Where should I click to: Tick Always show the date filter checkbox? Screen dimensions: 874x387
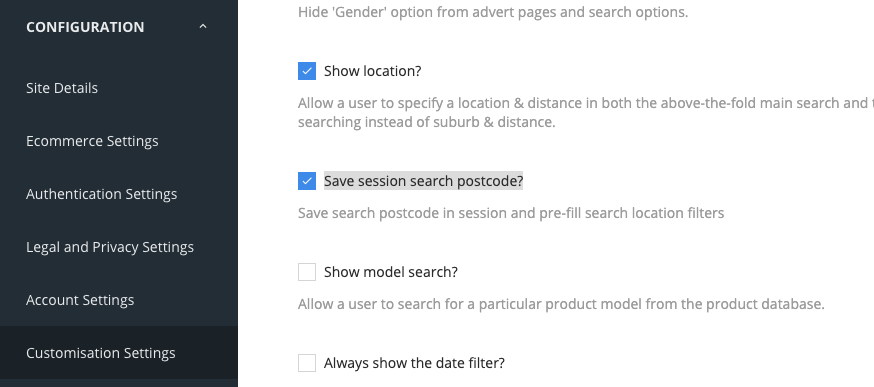(307, 362)
